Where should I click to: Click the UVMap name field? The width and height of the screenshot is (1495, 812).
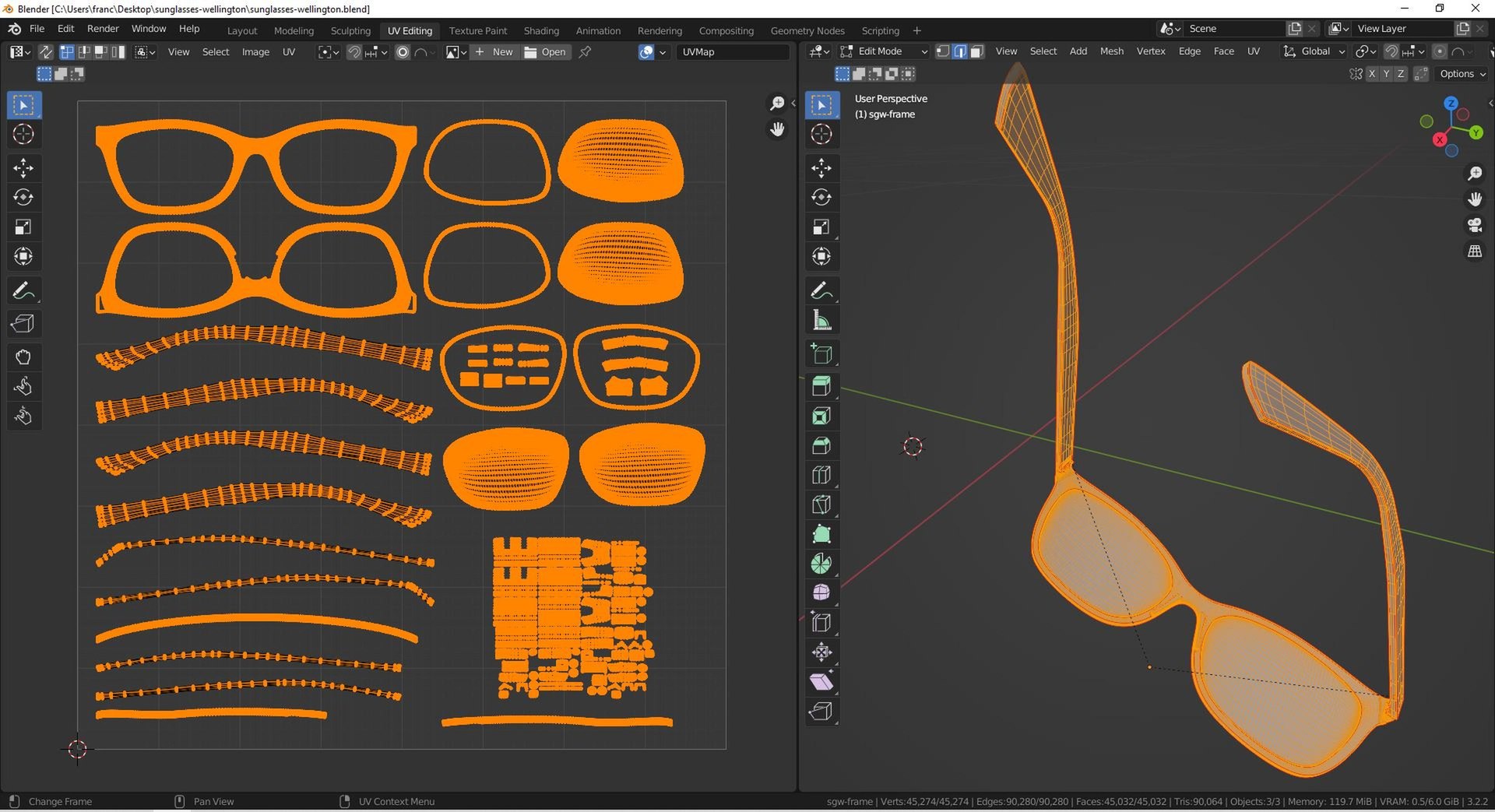click(732, 52)
